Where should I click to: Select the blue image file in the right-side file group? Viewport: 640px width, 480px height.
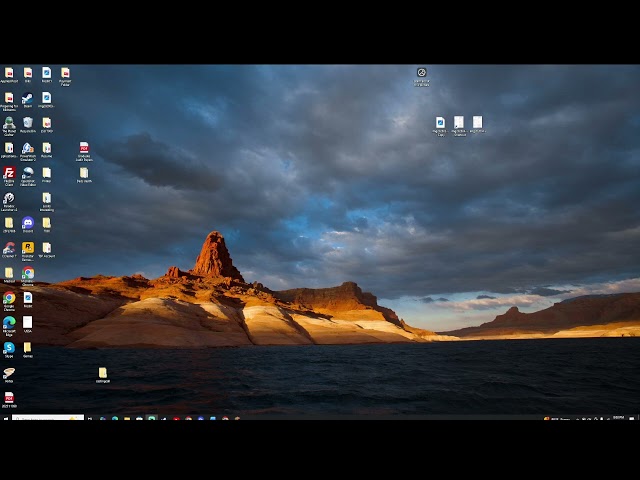click(440, 125)
